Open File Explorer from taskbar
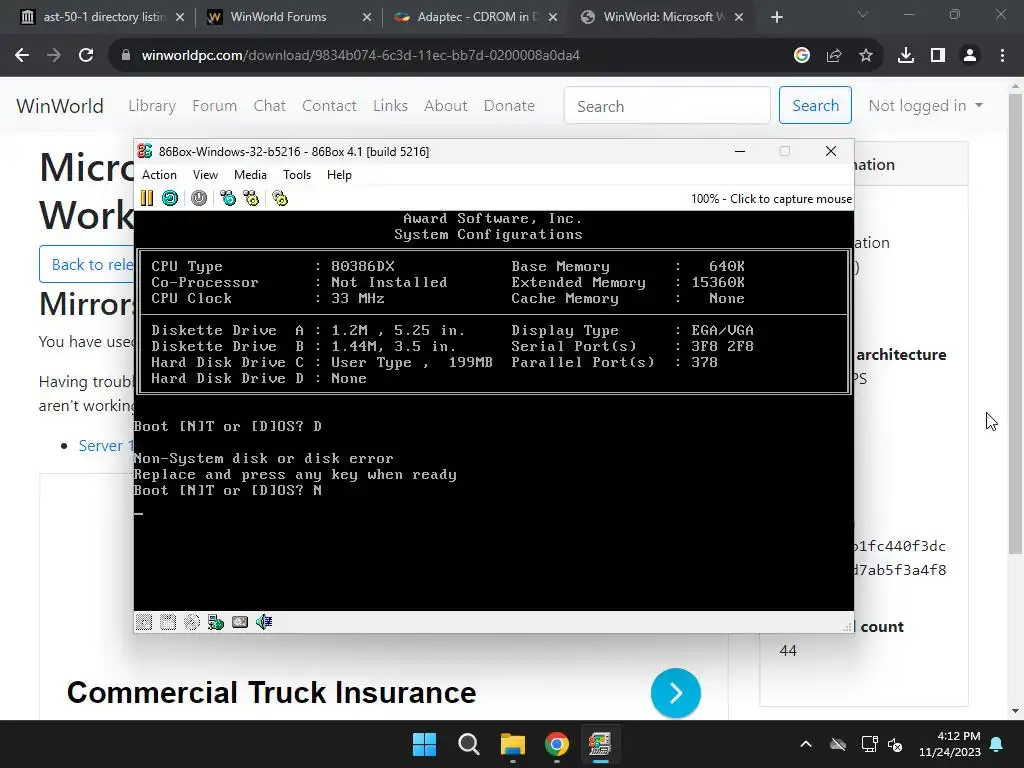1024x768 pixels. [x=513, y=744]
